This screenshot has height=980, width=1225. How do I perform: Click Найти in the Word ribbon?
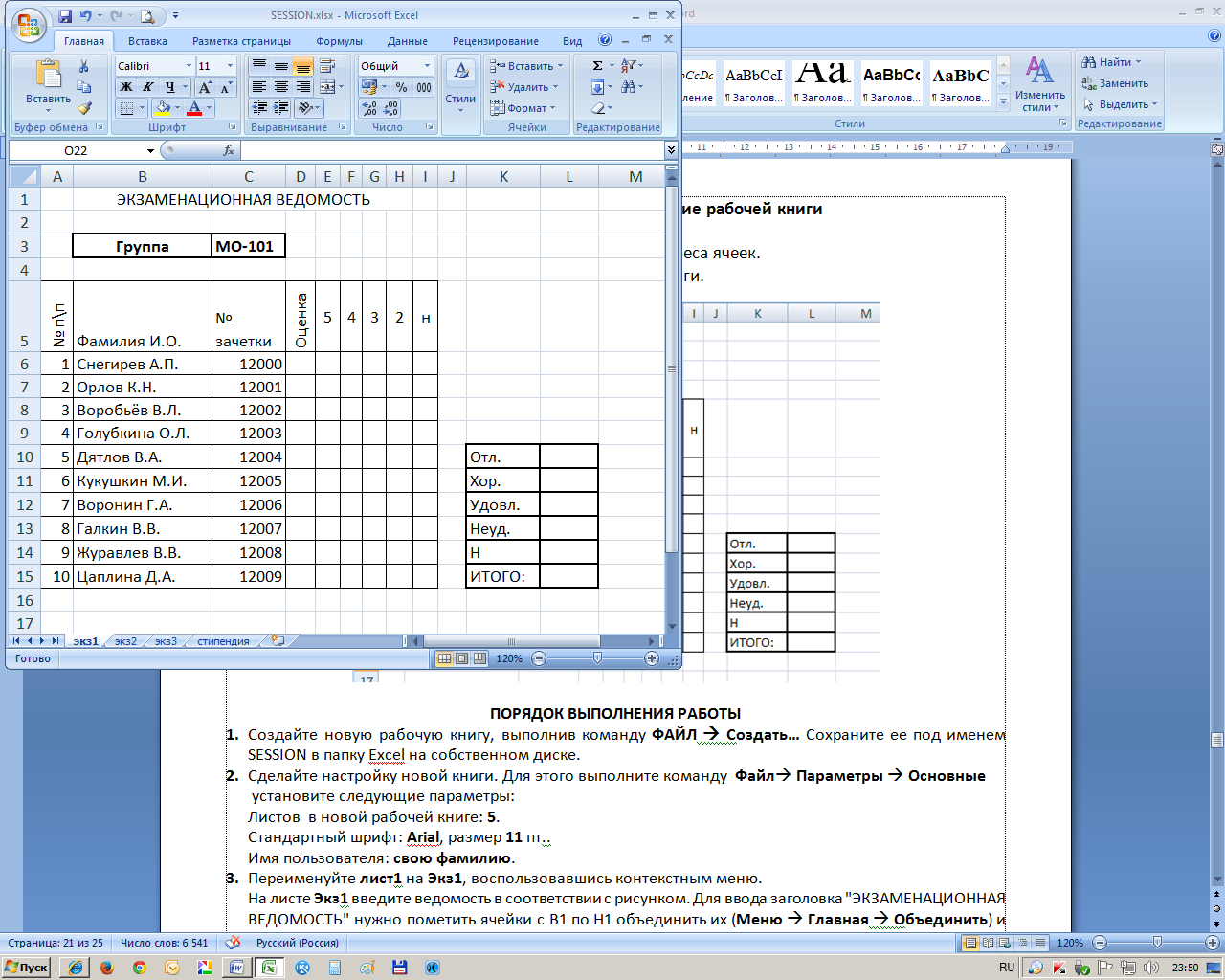click(1112, 62)
